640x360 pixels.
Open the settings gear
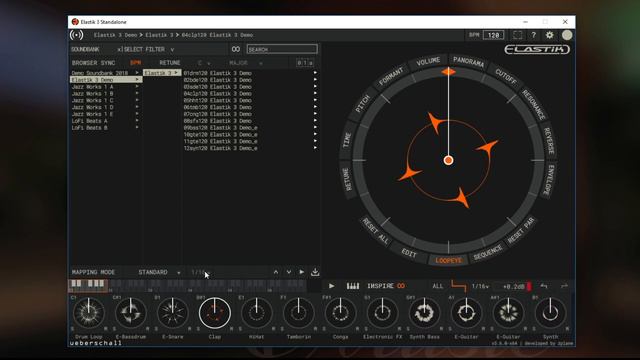(x=549, y=35)
